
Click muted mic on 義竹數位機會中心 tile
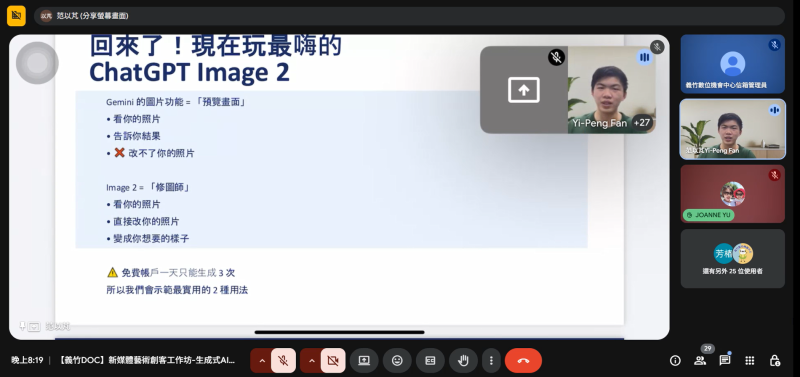(774, 45)
